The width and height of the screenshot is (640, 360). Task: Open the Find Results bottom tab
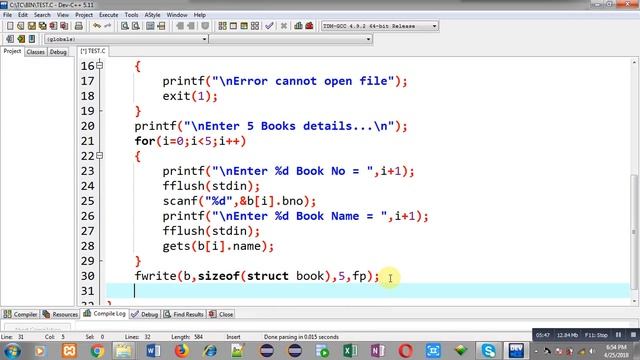184,314
